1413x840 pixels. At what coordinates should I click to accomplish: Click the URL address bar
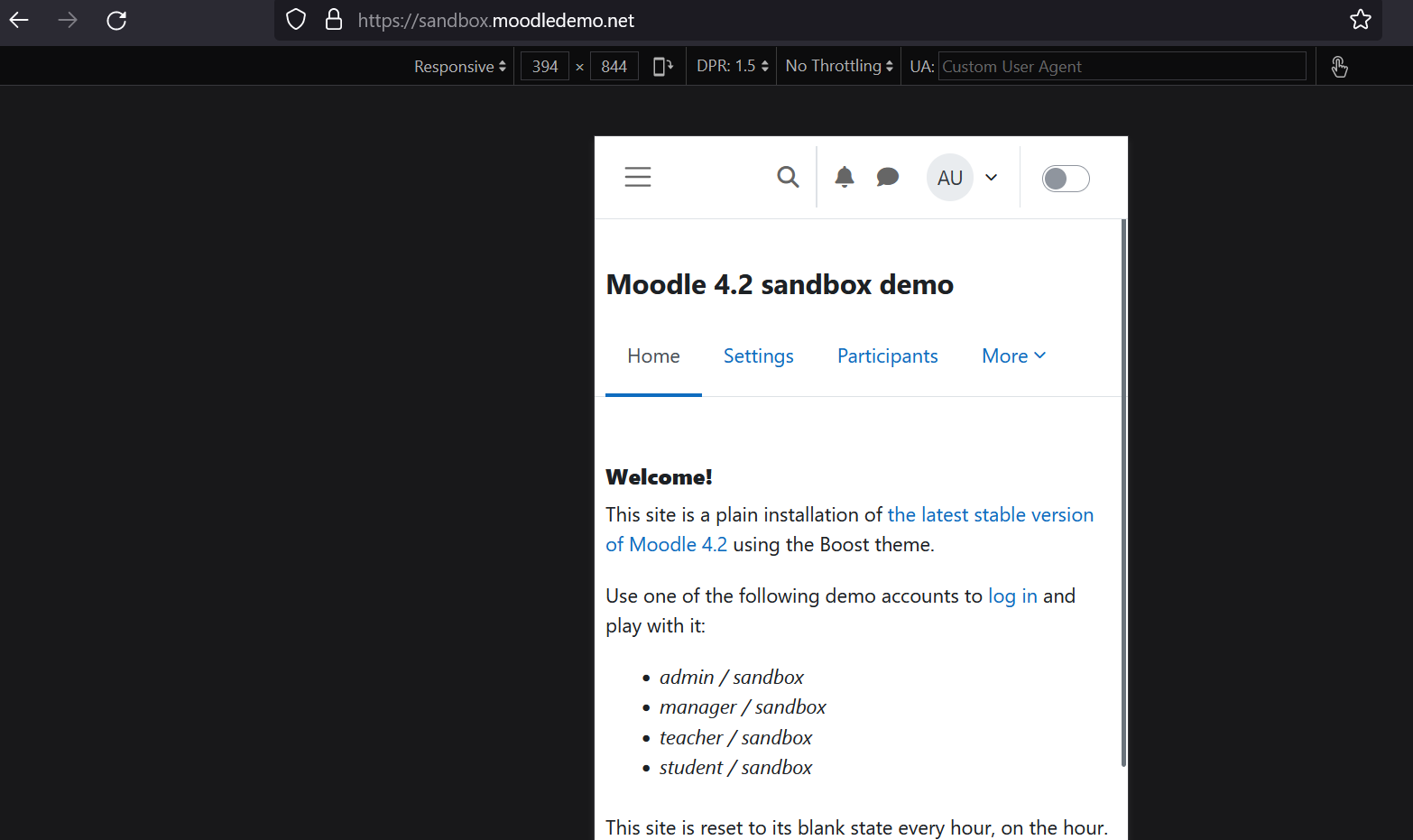click(x=828, y=20)
